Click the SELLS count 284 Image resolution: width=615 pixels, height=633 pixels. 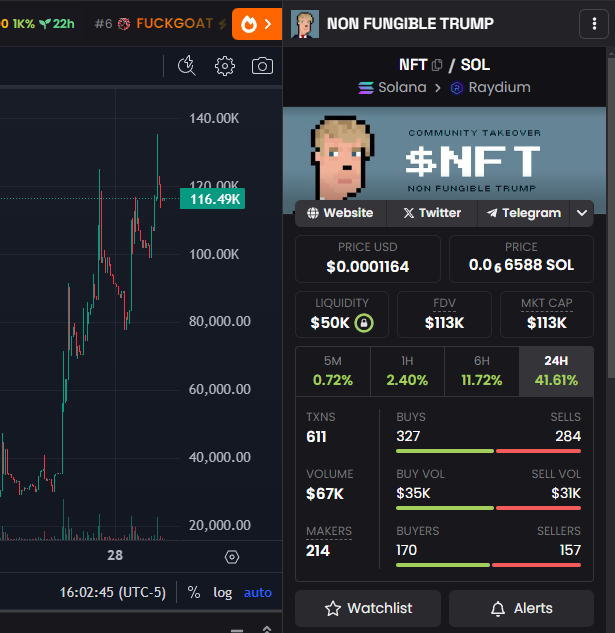point(568,436)
